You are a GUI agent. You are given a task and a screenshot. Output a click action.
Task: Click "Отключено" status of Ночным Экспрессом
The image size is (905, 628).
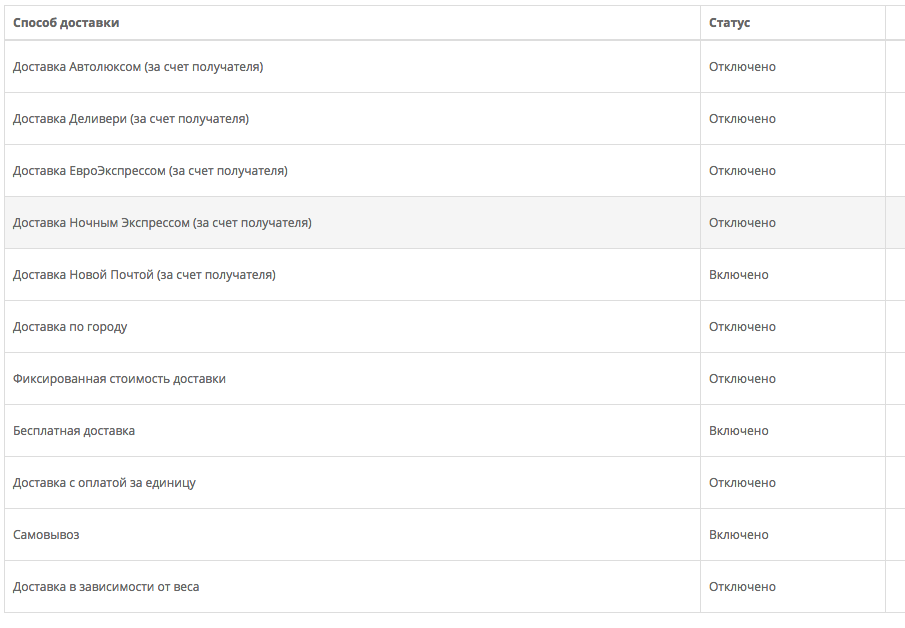tap(742, 223)
